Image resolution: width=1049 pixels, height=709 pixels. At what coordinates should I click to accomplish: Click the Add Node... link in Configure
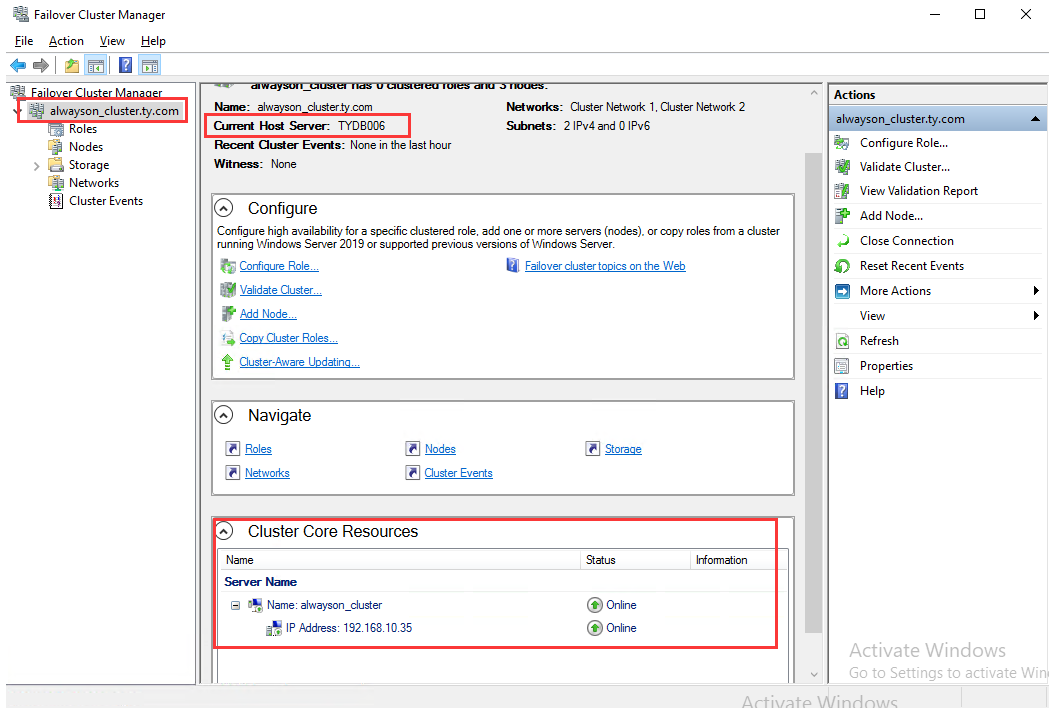click(268, 314)
